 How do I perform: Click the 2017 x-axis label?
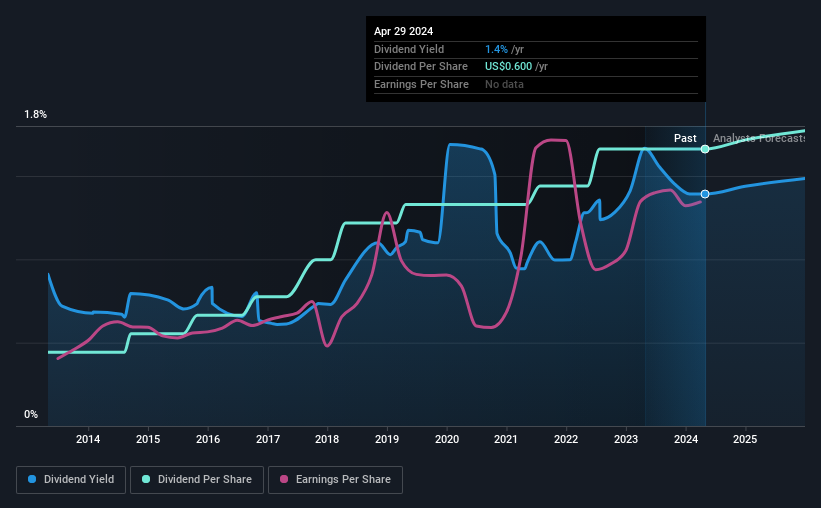(x=268, y=439)
